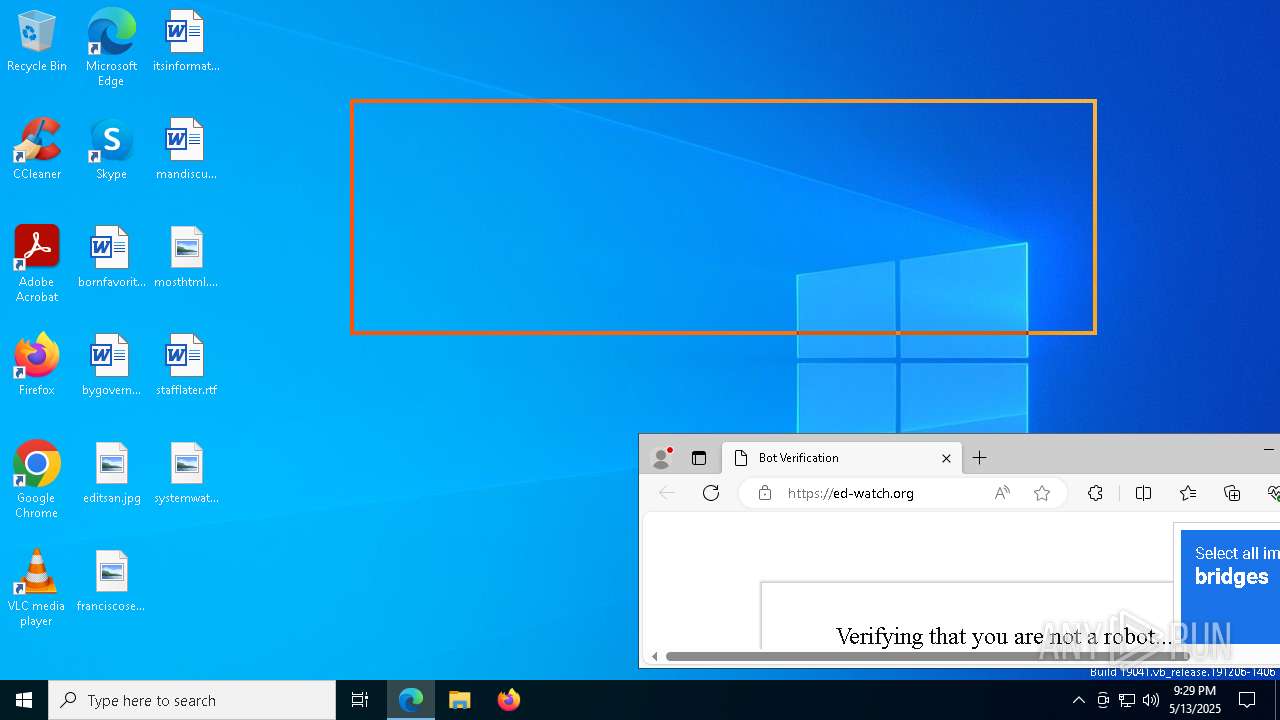The height and width of the screenshot is (720, 1280).
Task: Select the editsan.jpg image file
Action: pos(111,473)
